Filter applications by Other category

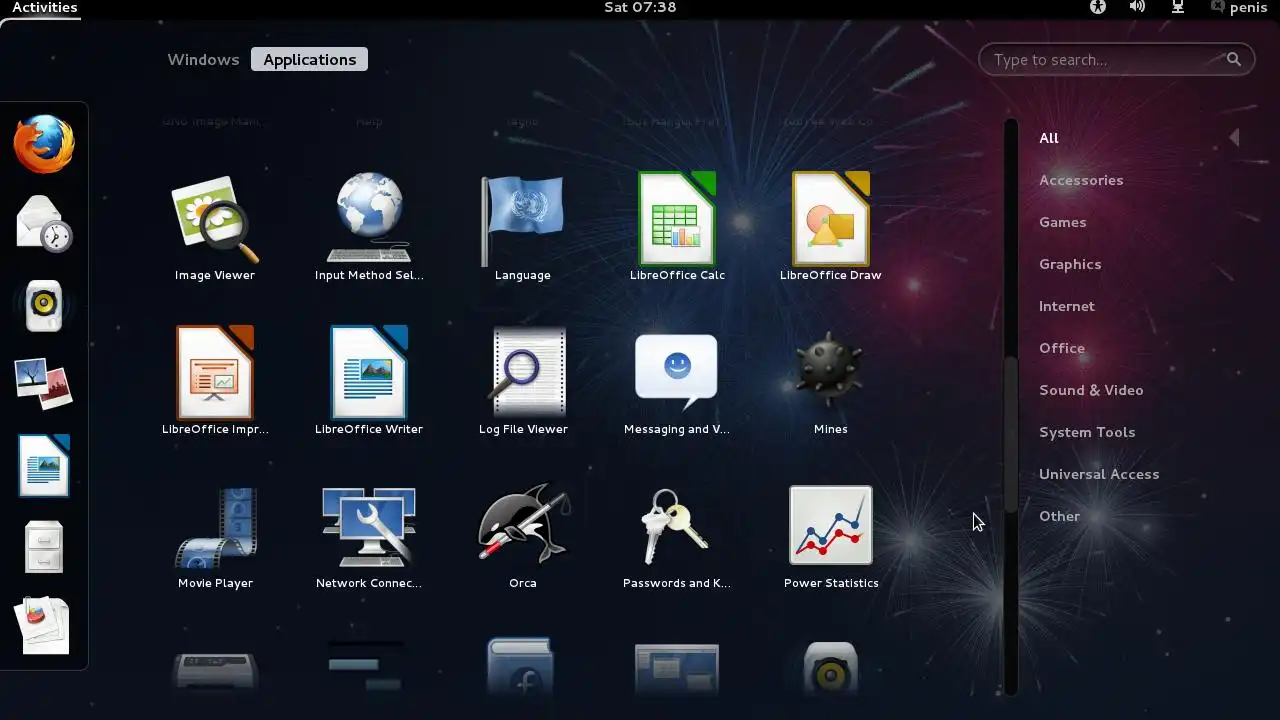1059,516
